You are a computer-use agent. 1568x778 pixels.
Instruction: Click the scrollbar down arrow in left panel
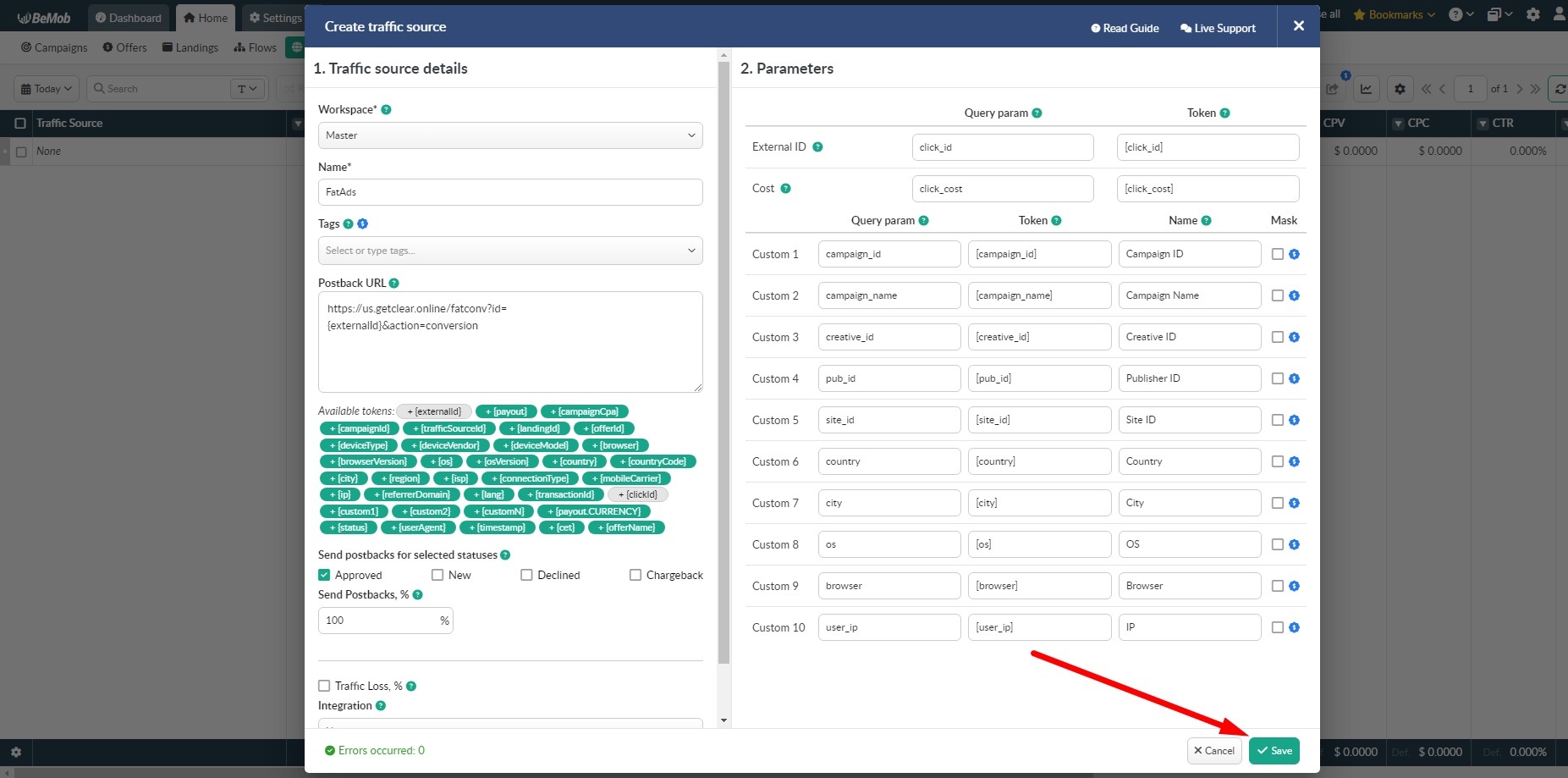[723, 720]
